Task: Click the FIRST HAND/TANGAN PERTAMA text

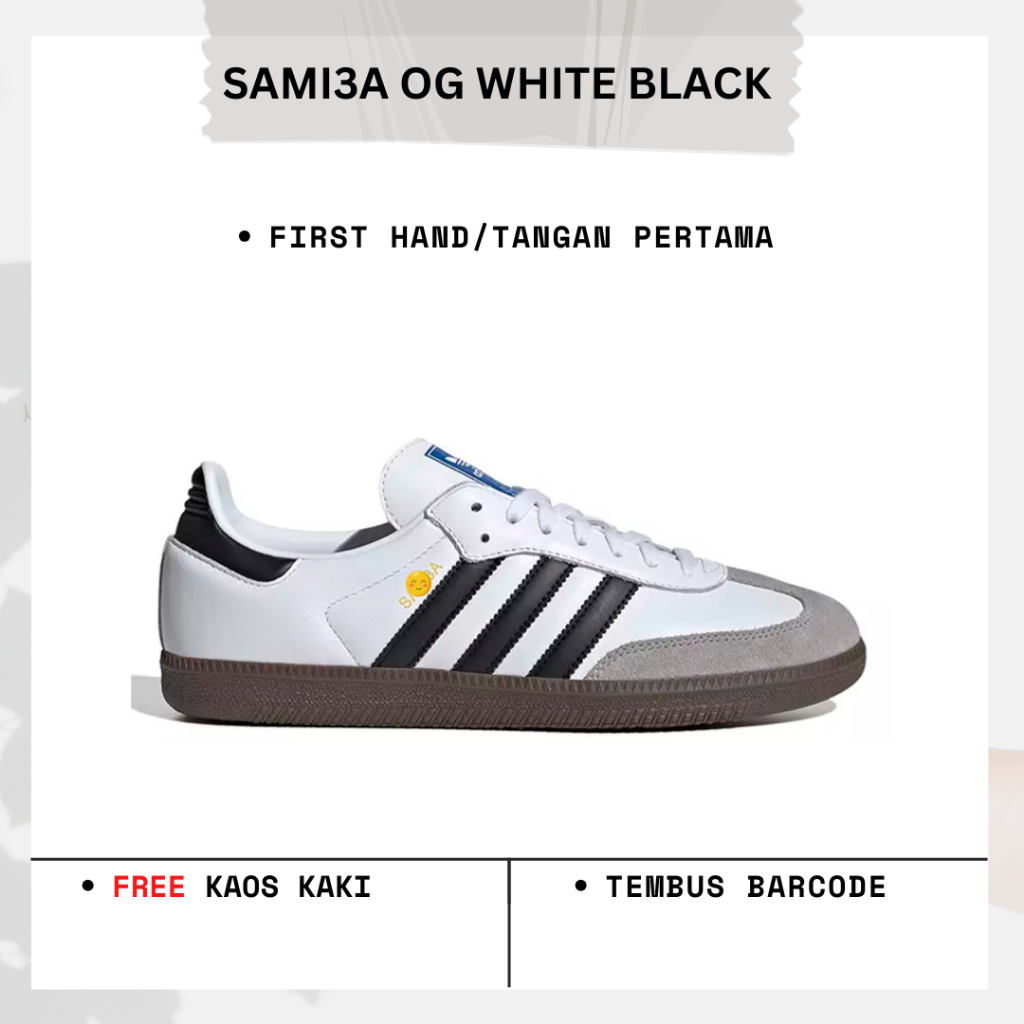Action: 521,236
